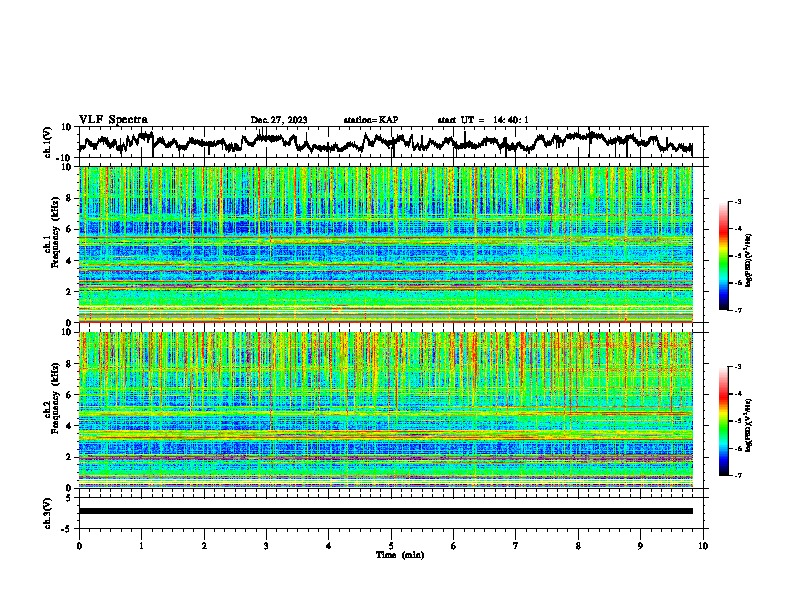Viewport: 792px width, 612px height.
Task: Click the "Time (min)" axis label
Action: click(x=400, y=555)
